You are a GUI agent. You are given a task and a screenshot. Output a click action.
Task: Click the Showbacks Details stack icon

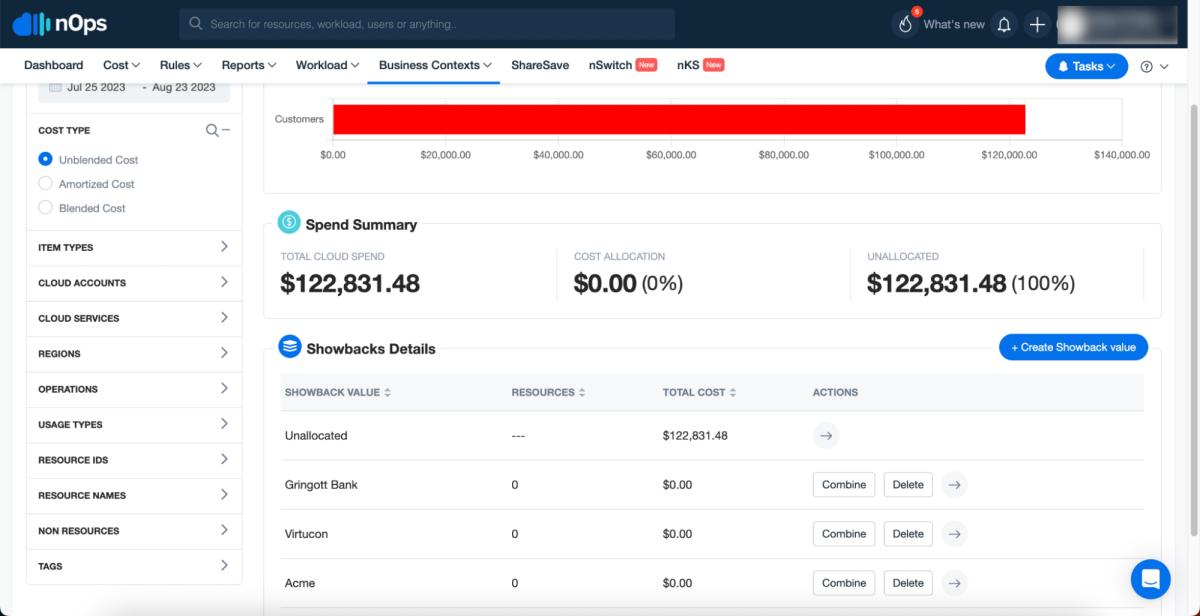[x=289, y=347]
